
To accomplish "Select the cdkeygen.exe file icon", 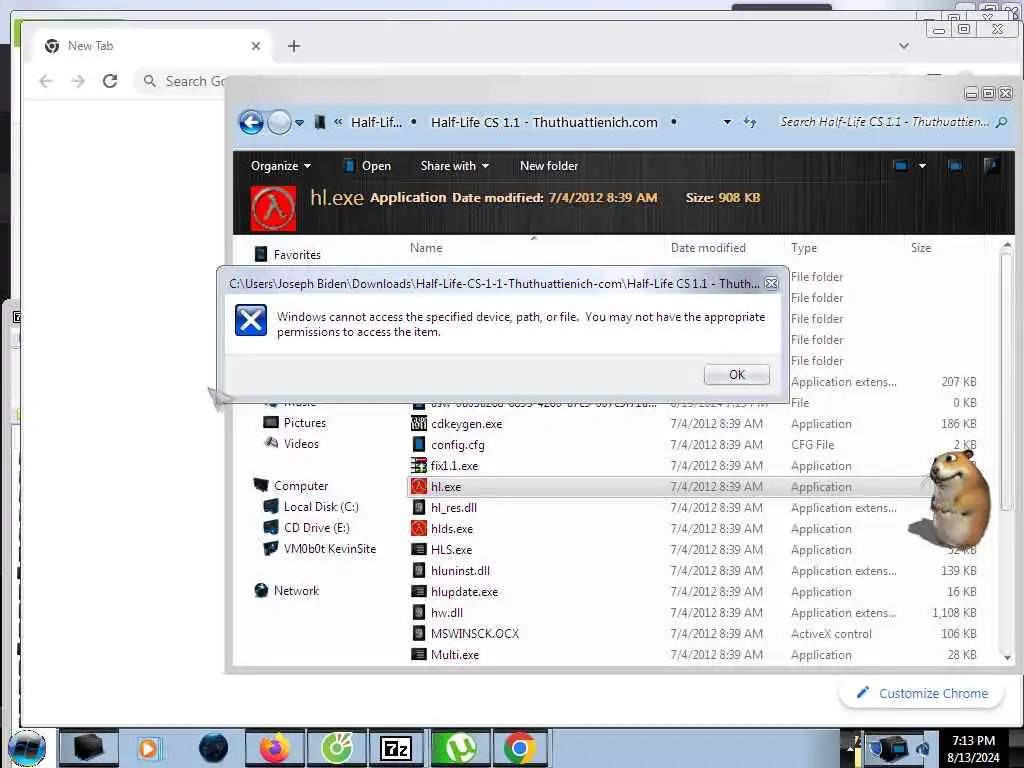I will 419,423.
